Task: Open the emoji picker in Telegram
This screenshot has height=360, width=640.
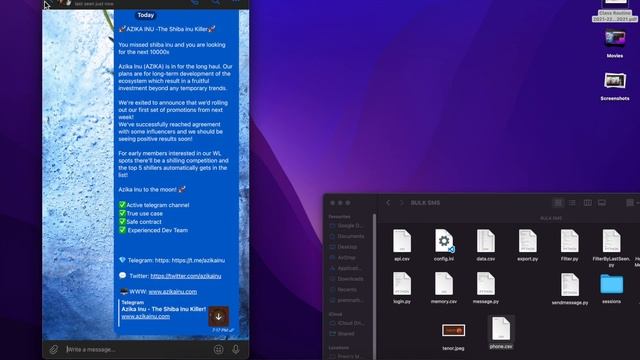Action: (x=219, y=349)
